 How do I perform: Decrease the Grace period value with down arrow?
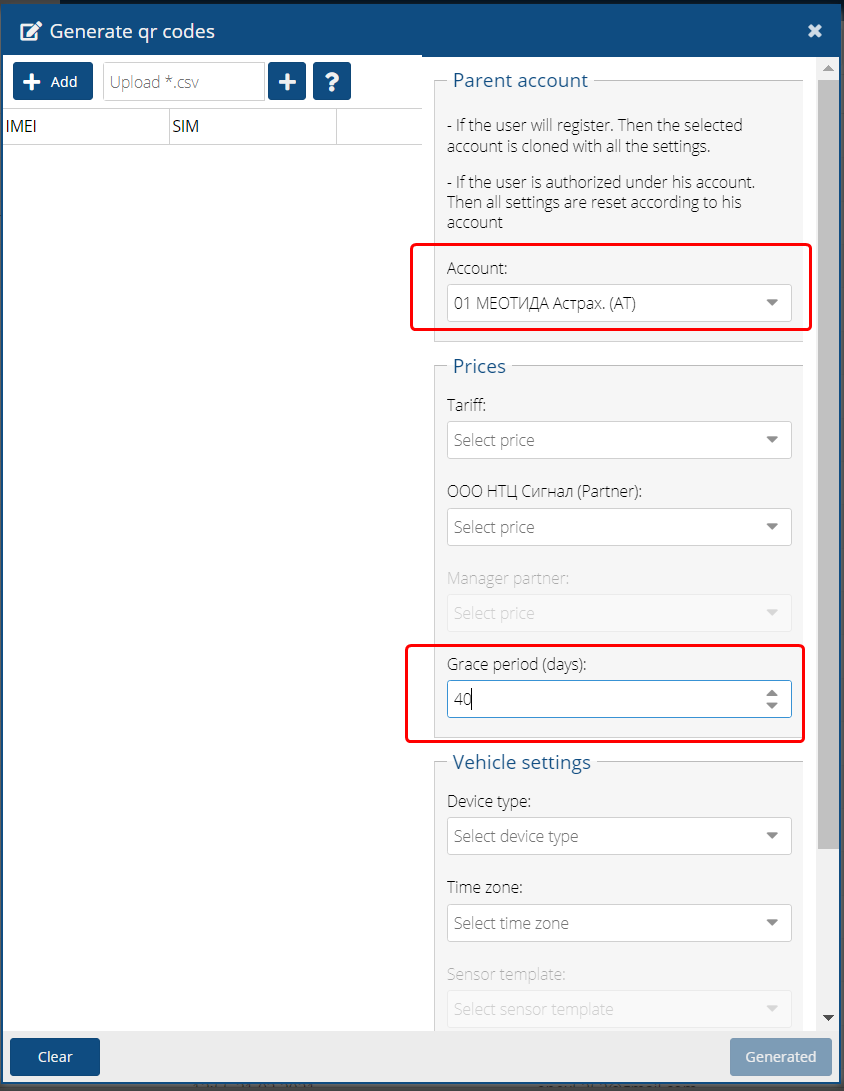pyautogui.click(x=771, y=706)
